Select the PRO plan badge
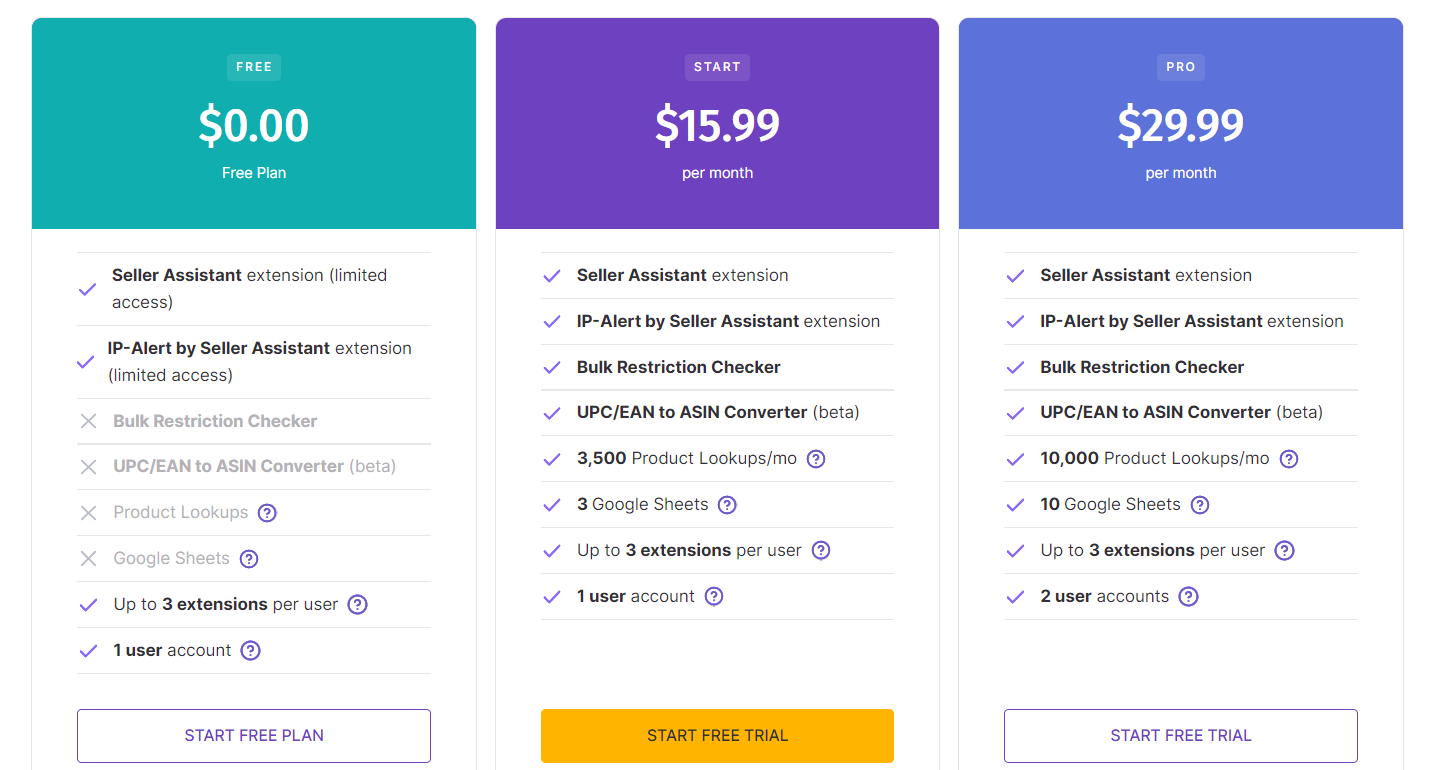Image resolution: width=1453 pixels, height=770 pixels. pyautogui.click(x=1181, y=67)
